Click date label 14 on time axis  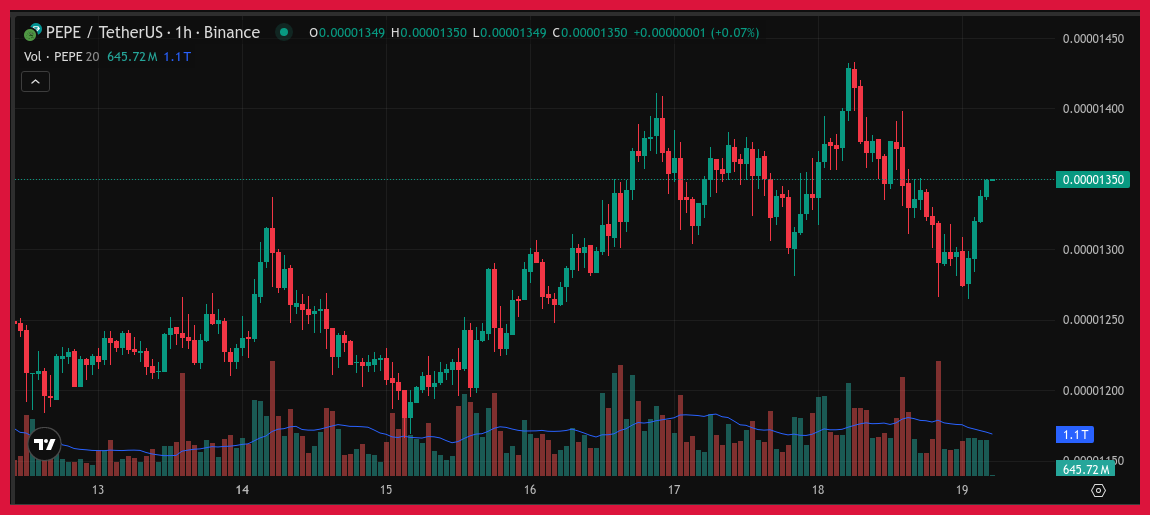(243, 490)
